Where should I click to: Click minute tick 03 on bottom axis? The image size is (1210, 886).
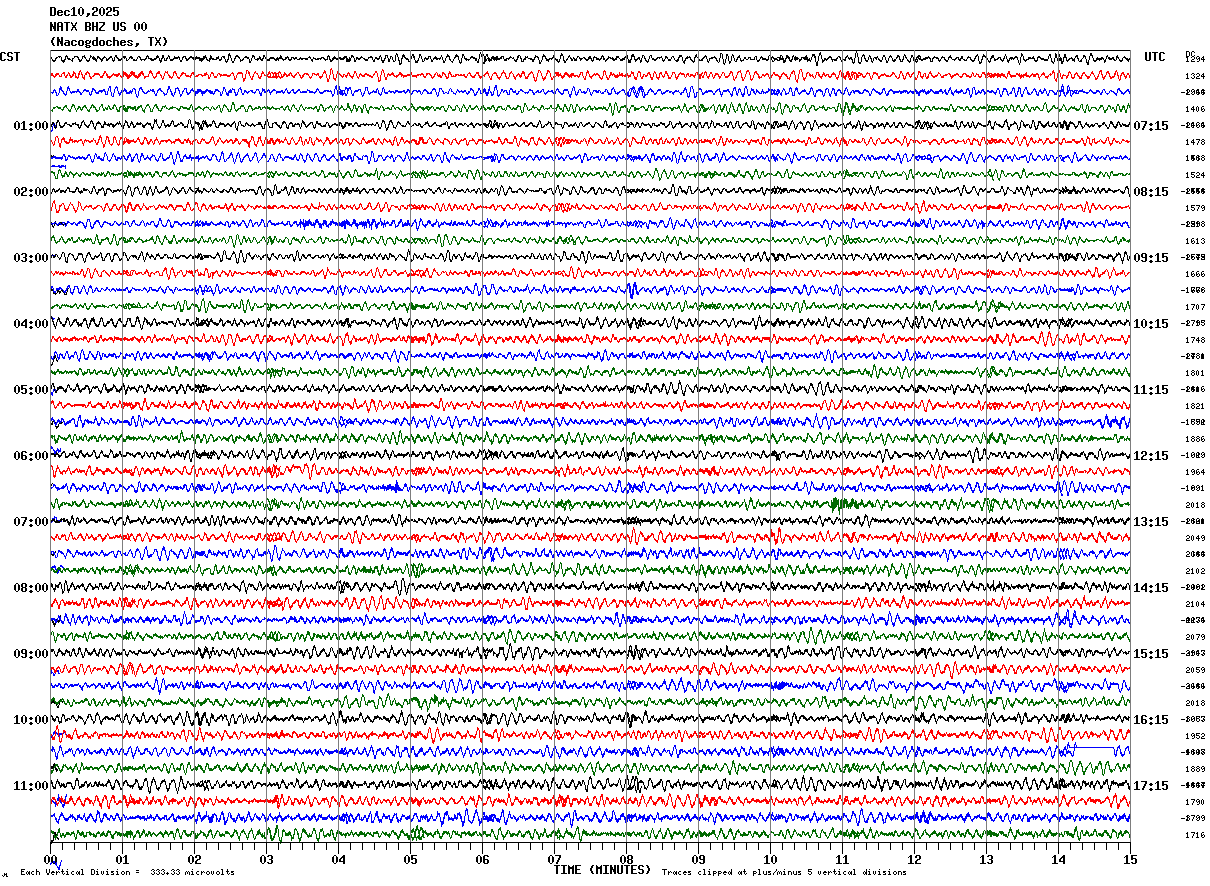pyautogui.click(x=266, y=859)
